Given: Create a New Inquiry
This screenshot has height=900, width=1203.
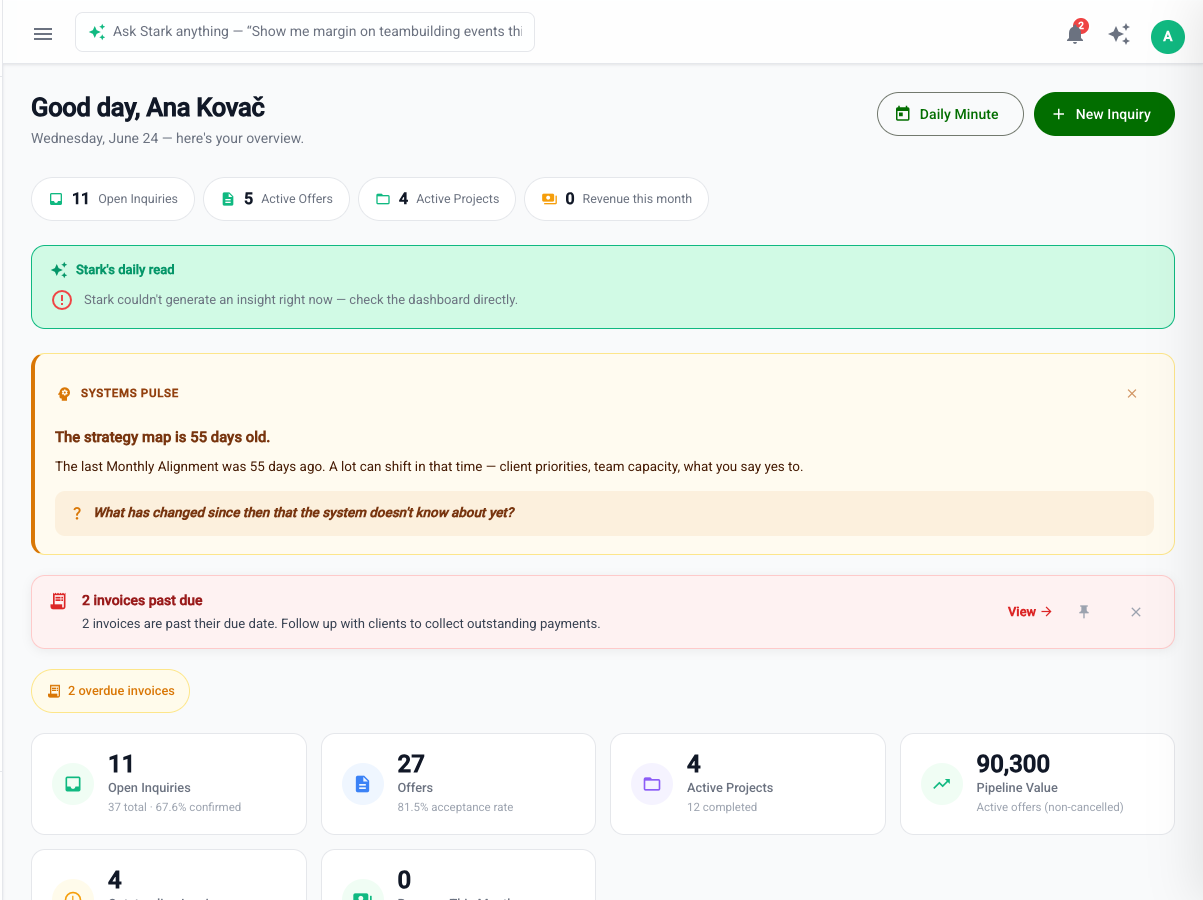Looking at the screenshot, I should [1104, 114].
